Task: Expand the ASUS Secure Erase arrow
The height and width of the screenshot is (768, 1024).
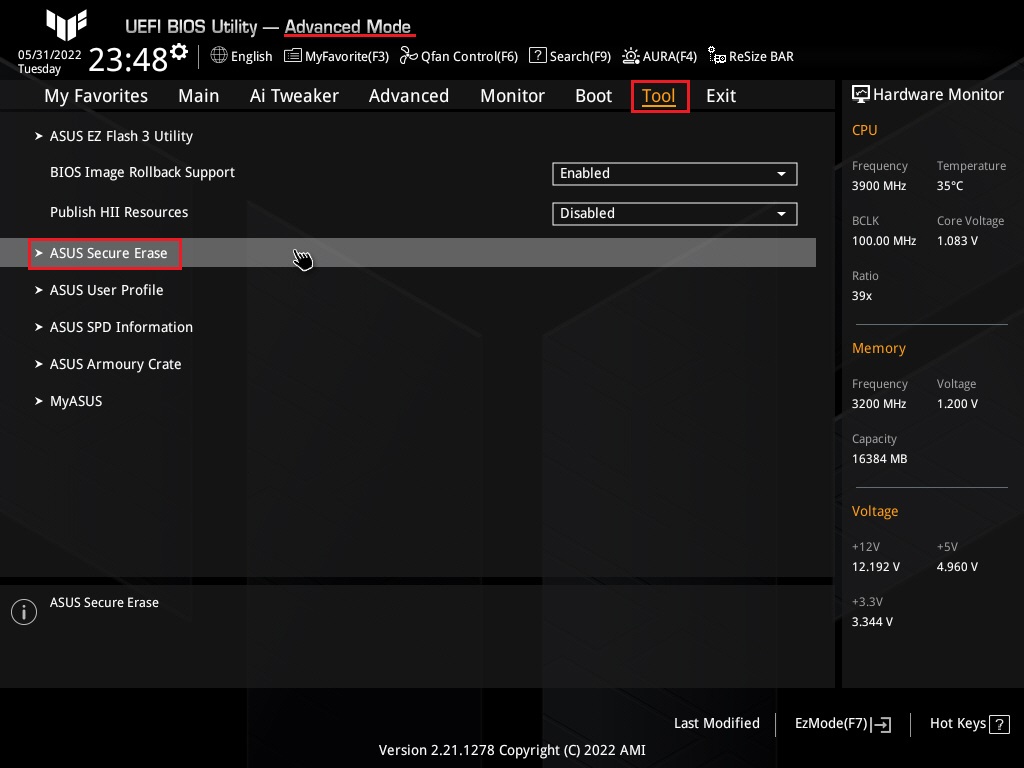Action: (x=39, y=253)
